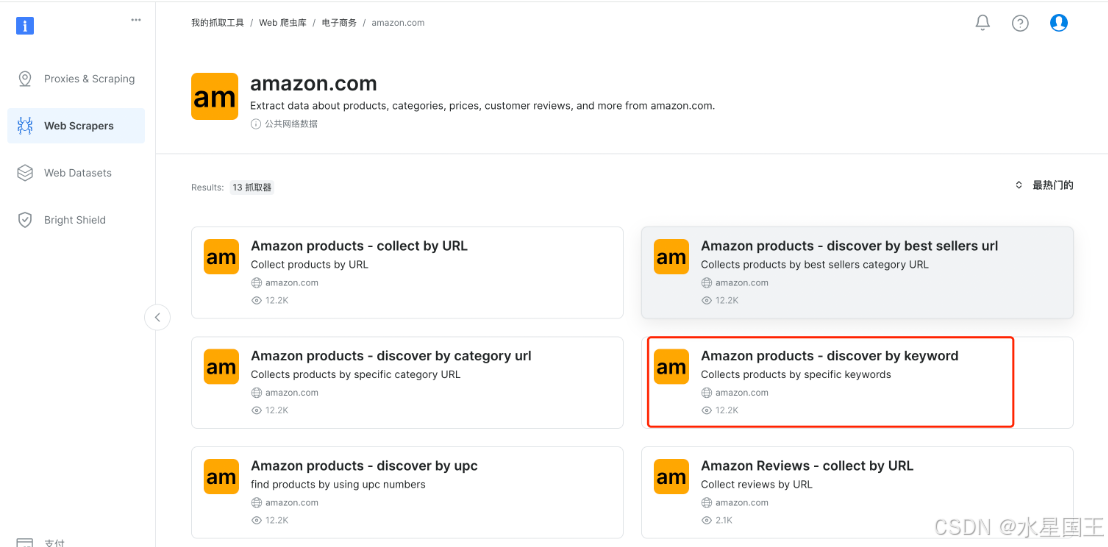The height and width of the screenshot is (547, 1108).
Task: Open the notifications bell icon
Action: tap(982, 23)
